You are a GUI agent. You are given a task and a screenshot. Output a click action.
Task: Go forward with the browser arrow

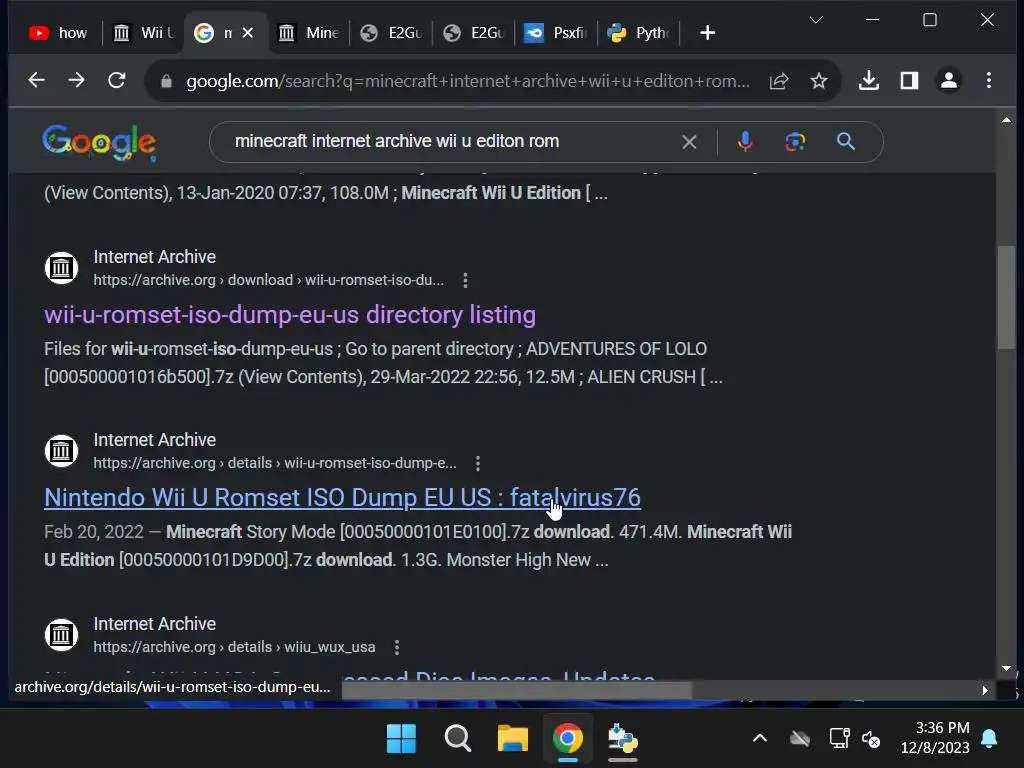point(76,80)
